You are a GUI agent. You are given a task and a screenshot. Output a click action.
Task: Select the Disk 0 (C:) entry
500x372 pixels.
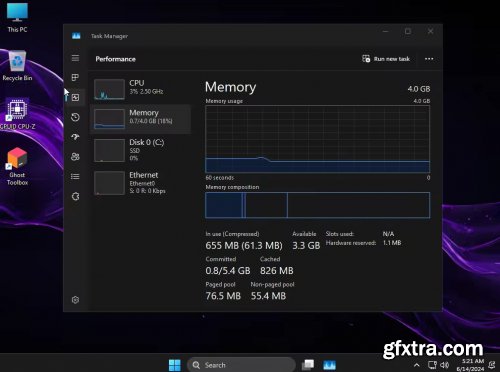(x=140, y=150)
